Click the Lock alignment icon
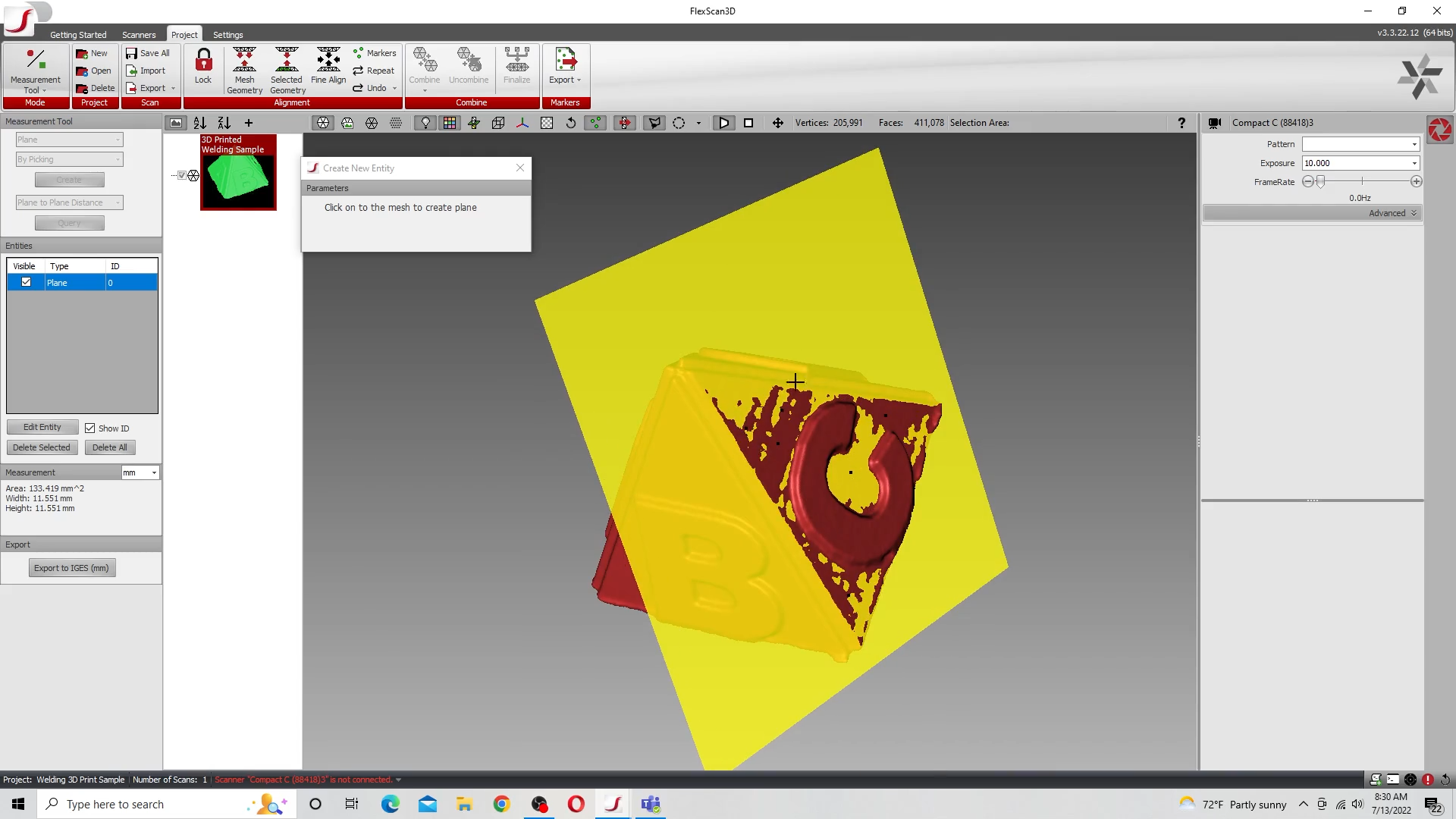The image size is (1456, 819). [203, 66]
